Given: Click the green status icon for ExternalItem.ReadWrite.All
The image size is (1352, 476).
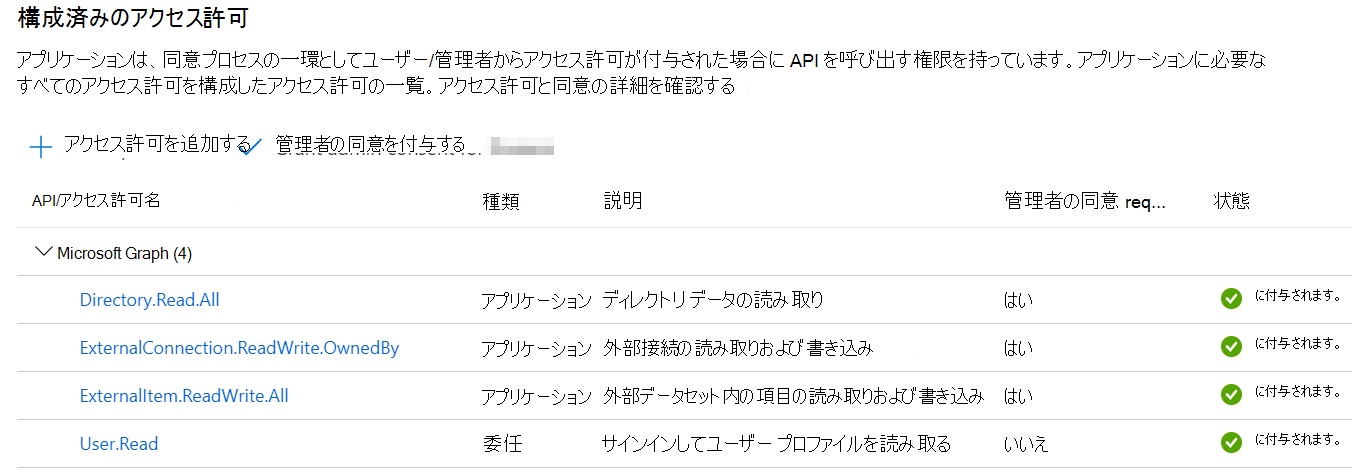Looking at the screenshot, I should [x=1231, y=394].
